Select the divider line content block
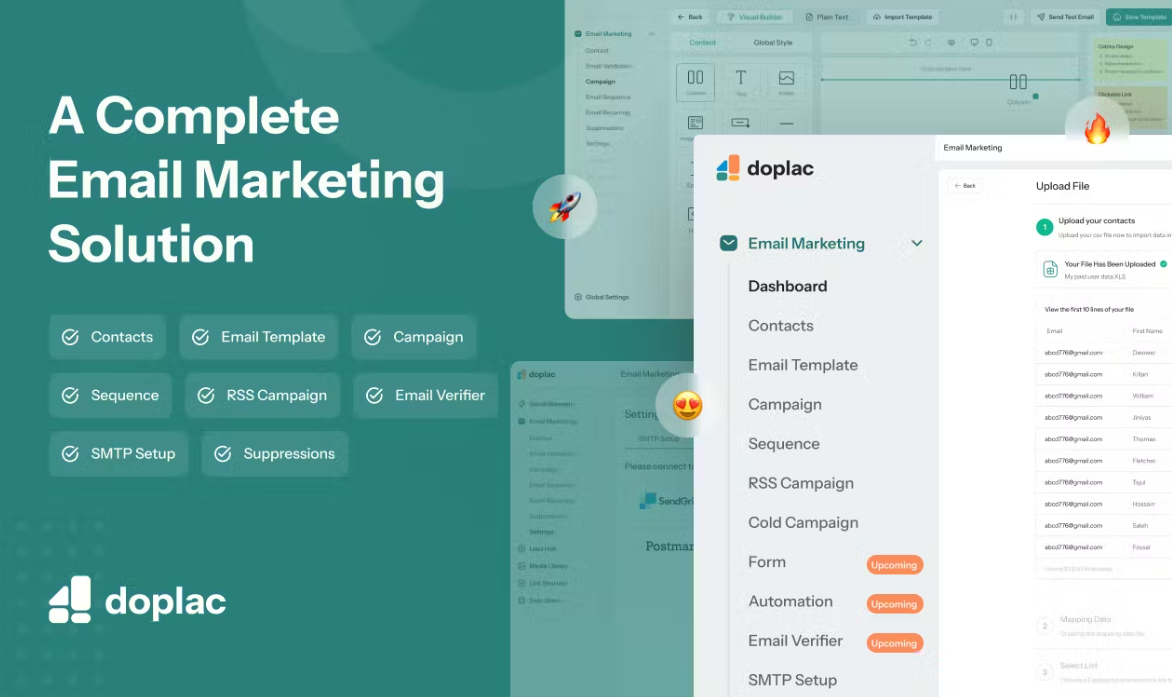The image size is (1172, 697). coord(786,123)
